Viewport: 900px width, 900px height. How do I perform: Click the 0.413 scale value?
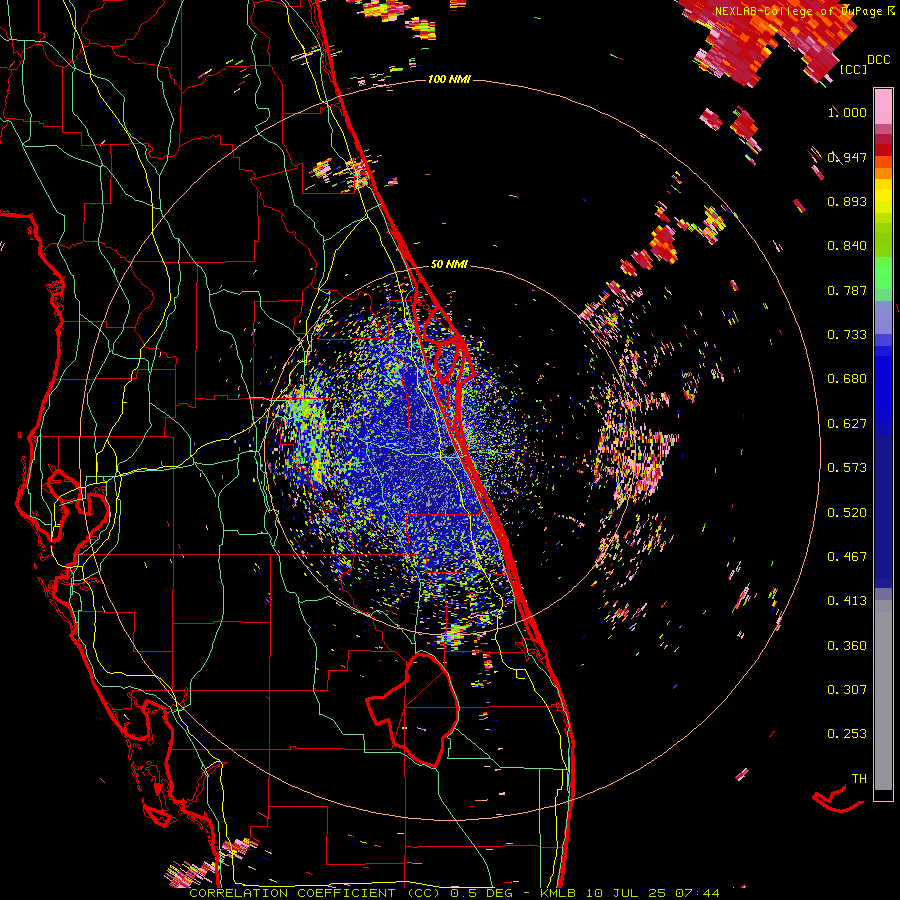pyautogui.click(x=847, y=601)
